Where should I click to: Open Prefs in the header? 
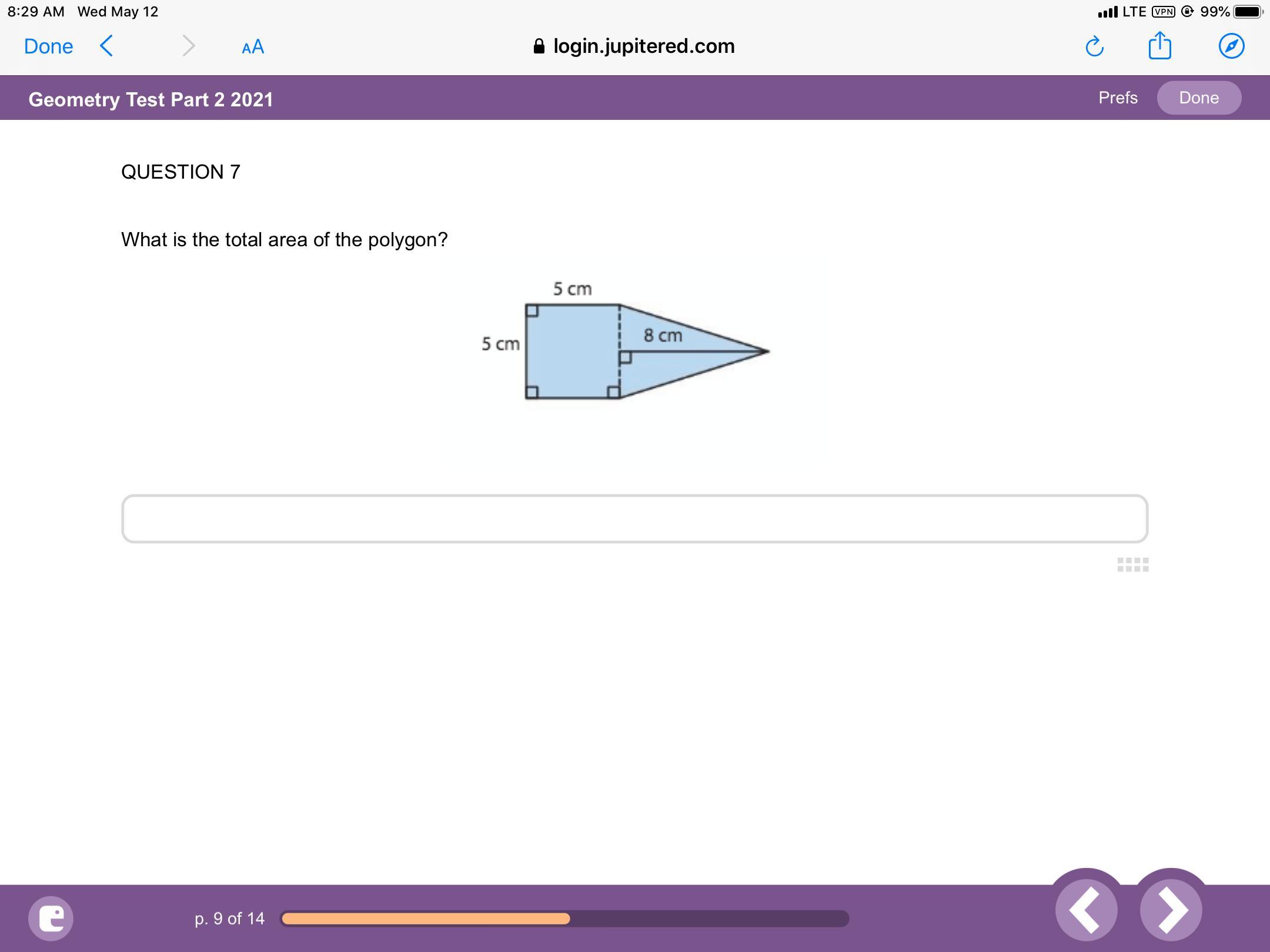pyautogui.click(x=1118, y=98)
